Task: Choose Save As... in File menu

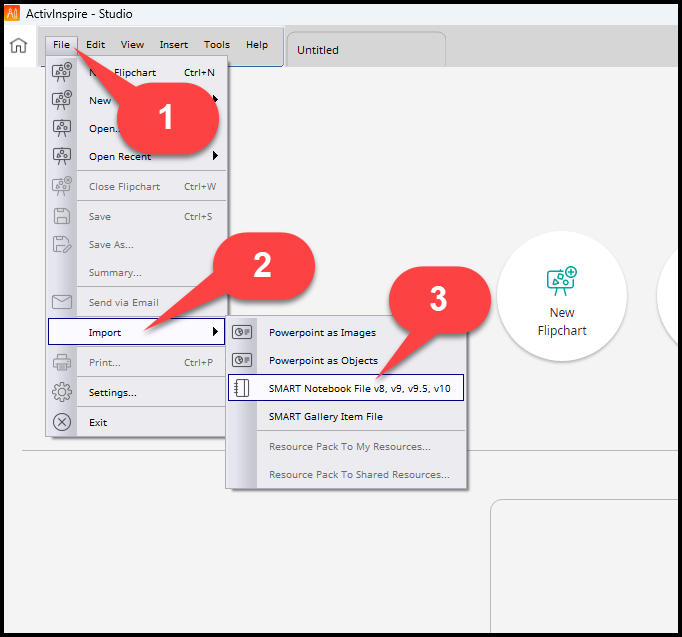Action: [137, 244]
